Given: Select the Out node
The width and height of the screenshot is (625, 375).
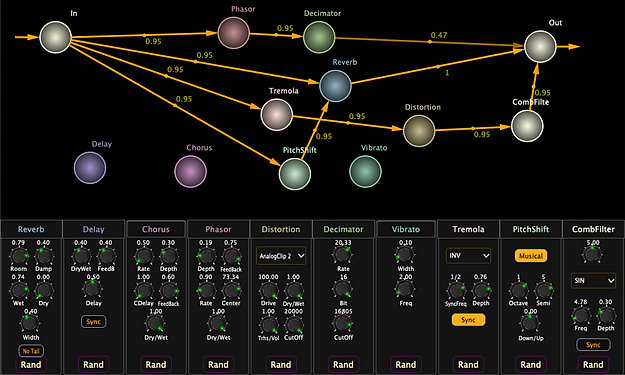Looking at the screenshot, I should click(540, 47).
